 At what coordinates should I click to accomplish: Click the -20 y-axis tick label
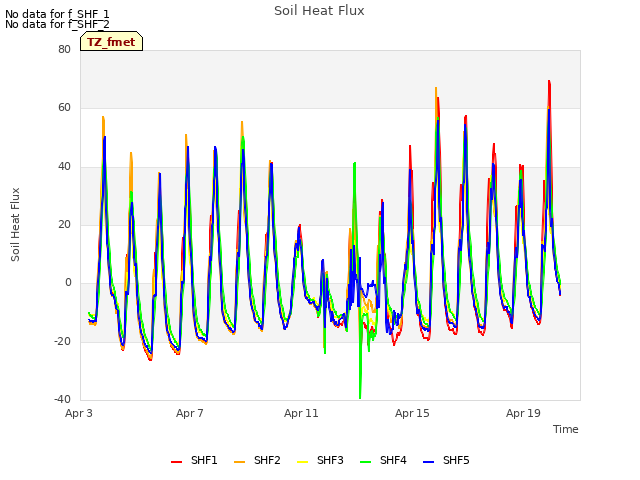point(62,341)
